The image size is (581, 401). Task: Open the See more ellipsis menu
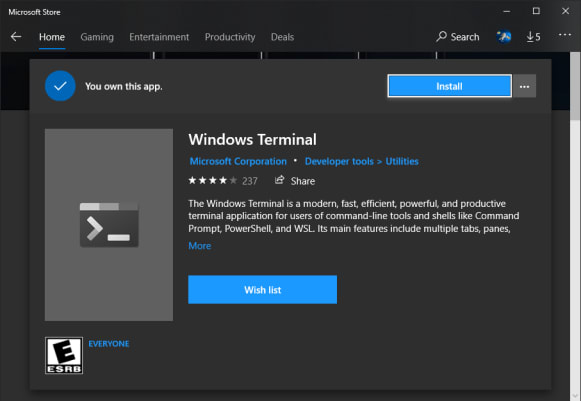pyautogui.click(x=565, y=35)
